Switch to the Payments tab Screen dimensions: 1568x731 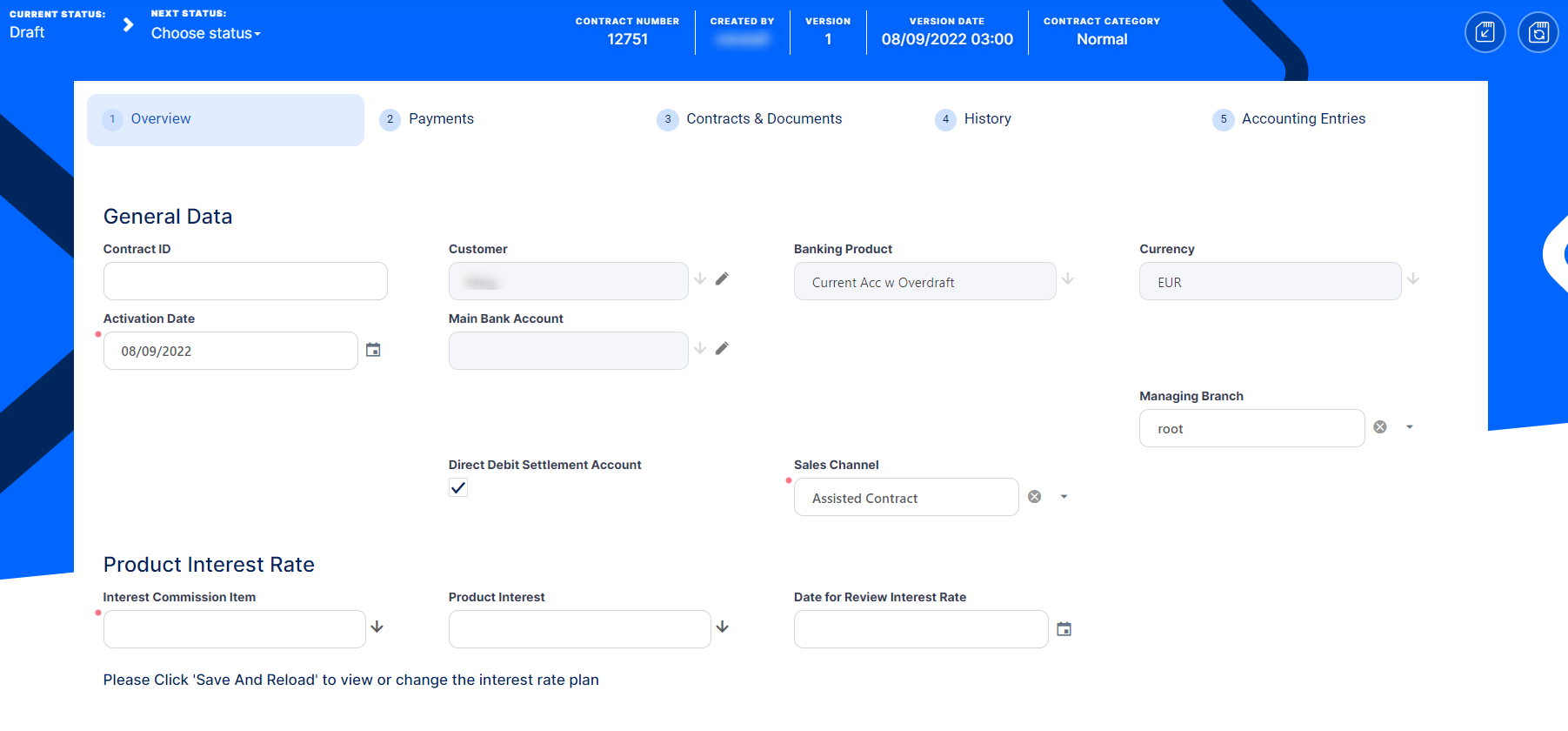(441, 119)
